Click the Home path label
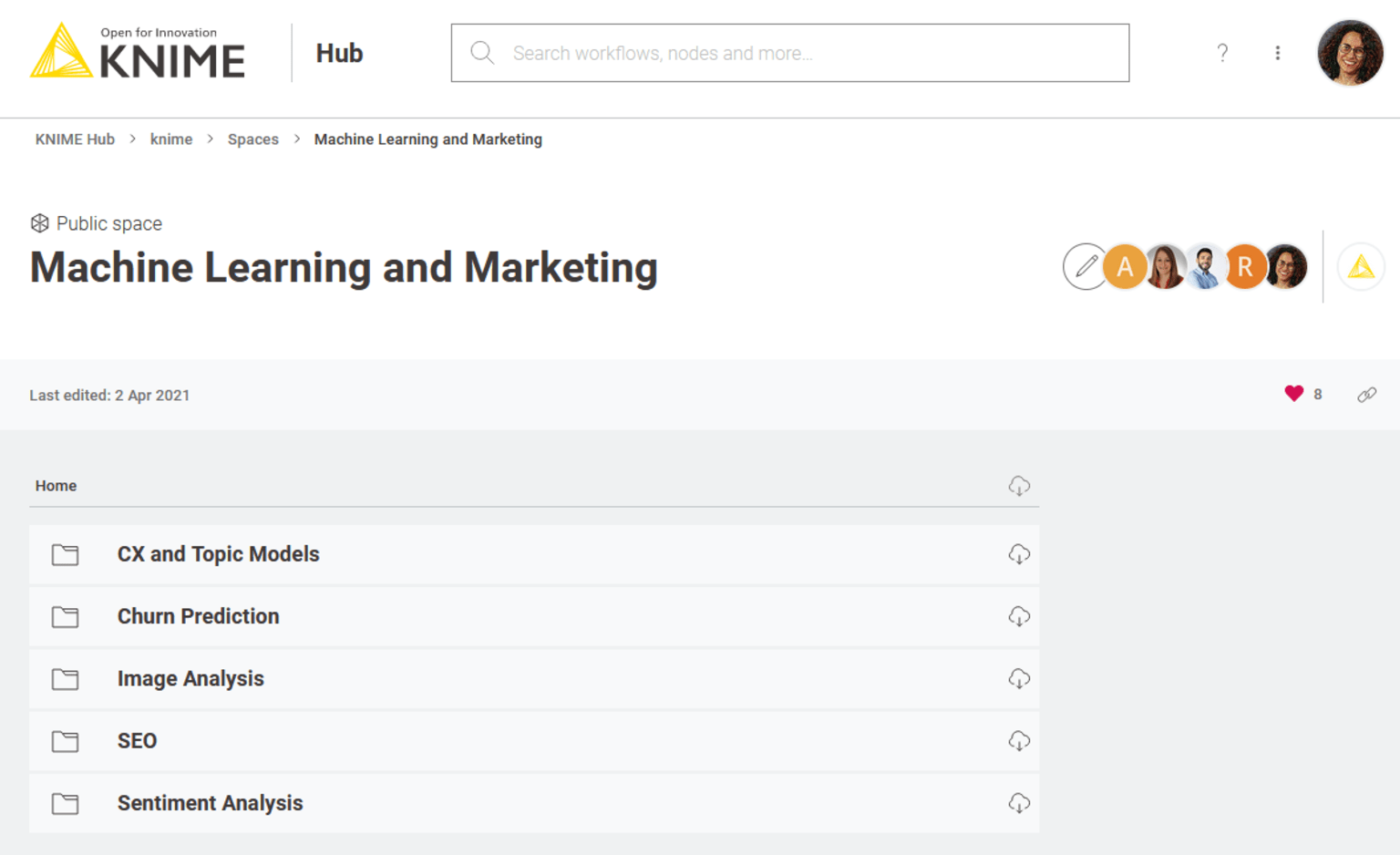Screen dimensions: 1400x855 [56, 486]
